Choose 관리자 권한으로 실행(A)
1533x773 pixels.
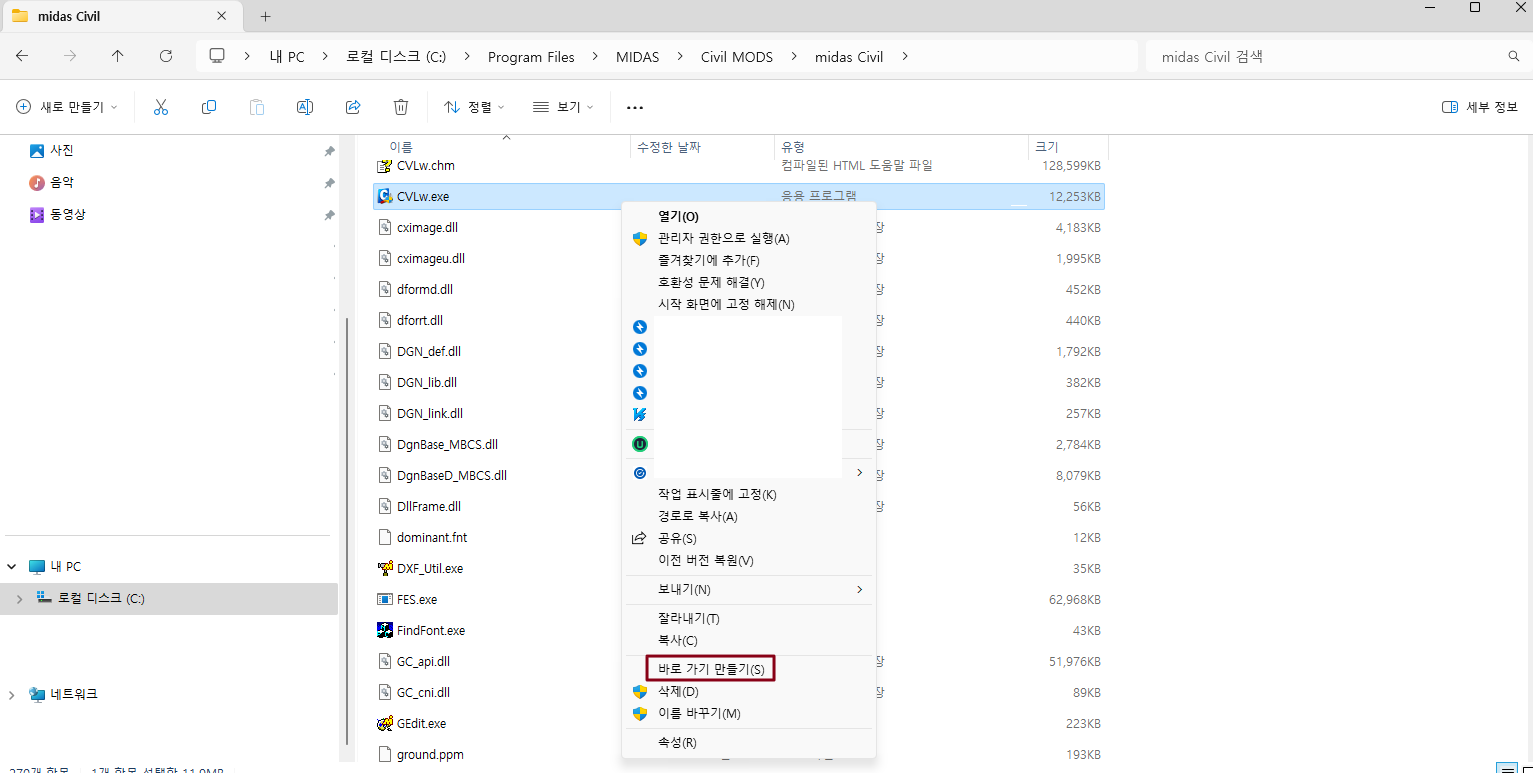[750, 238]
